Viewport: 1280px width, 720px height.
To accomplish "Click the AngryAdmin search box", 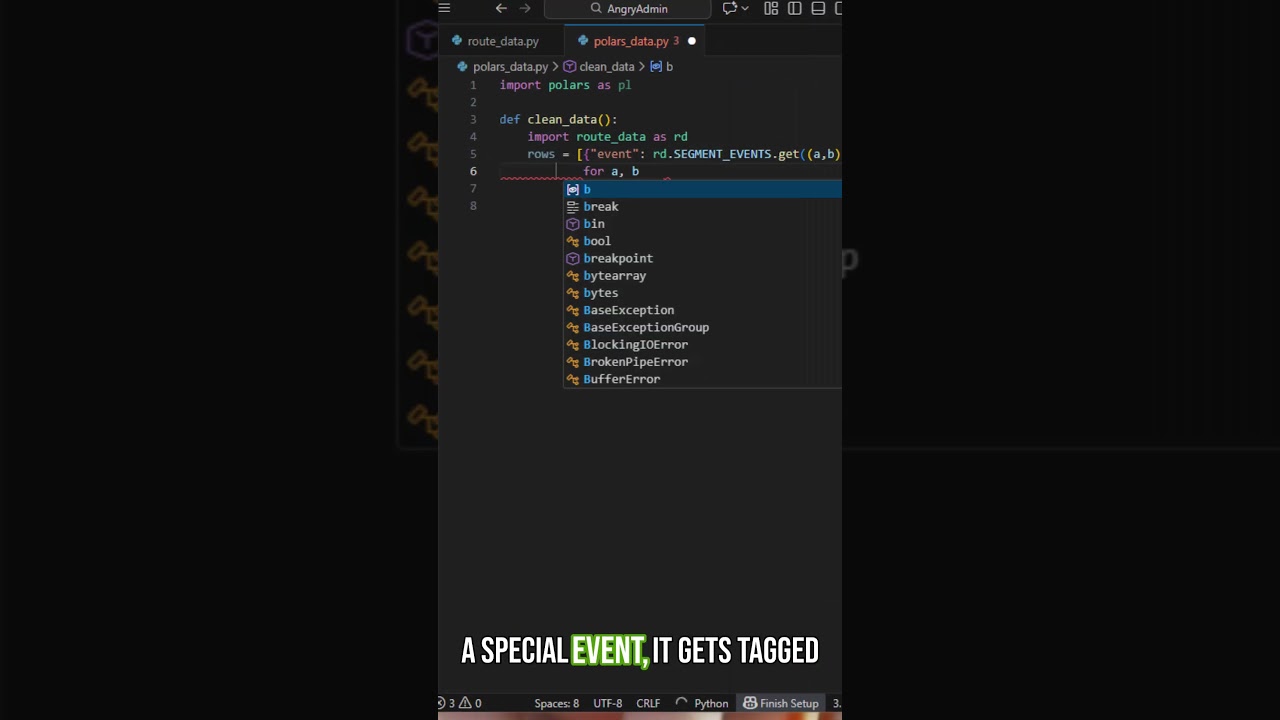I will [x=628, y=9].
